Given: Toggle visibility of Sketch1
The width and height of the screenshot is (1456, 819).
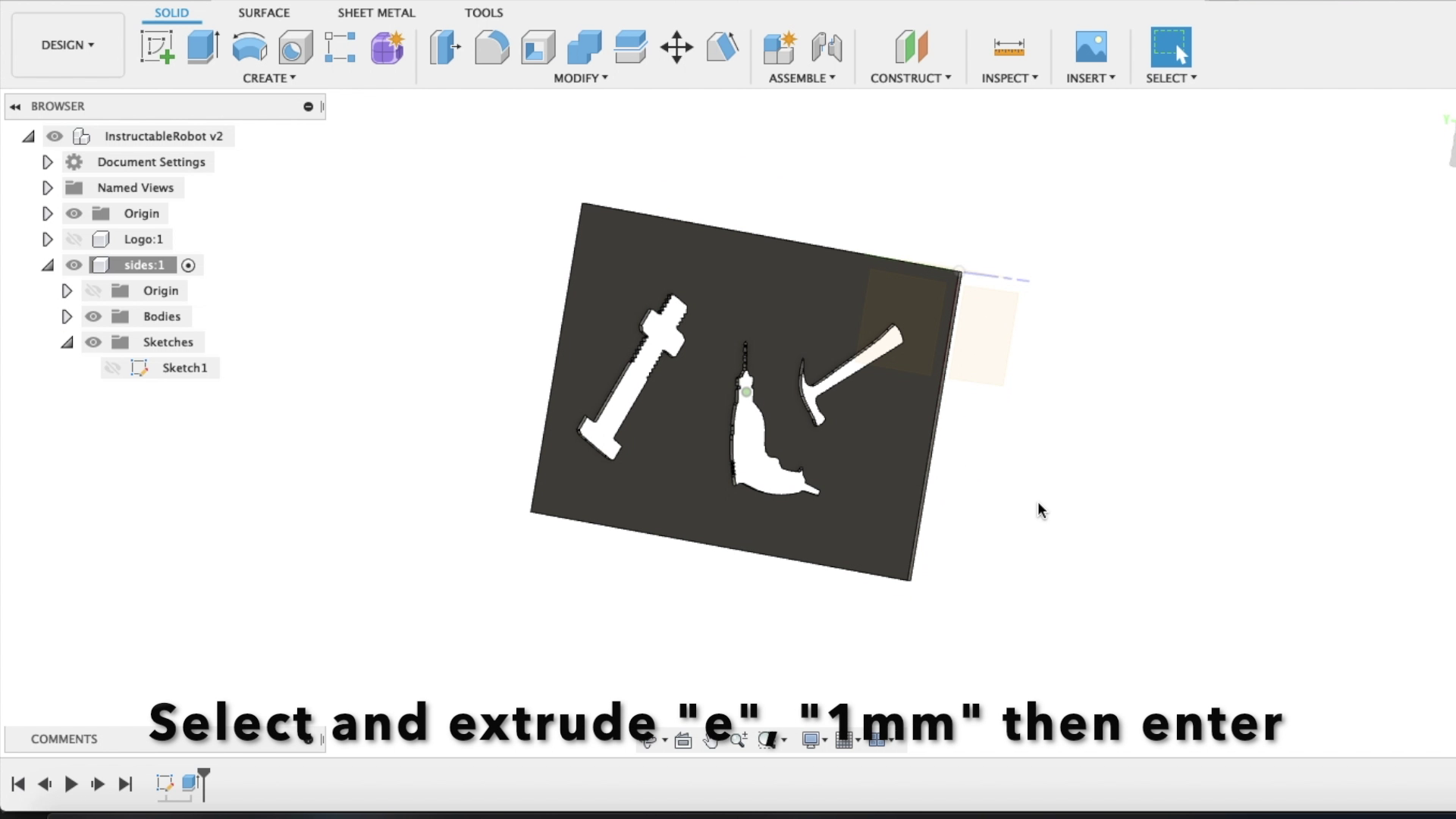Looking at the screenshot, I should [112, 368].
